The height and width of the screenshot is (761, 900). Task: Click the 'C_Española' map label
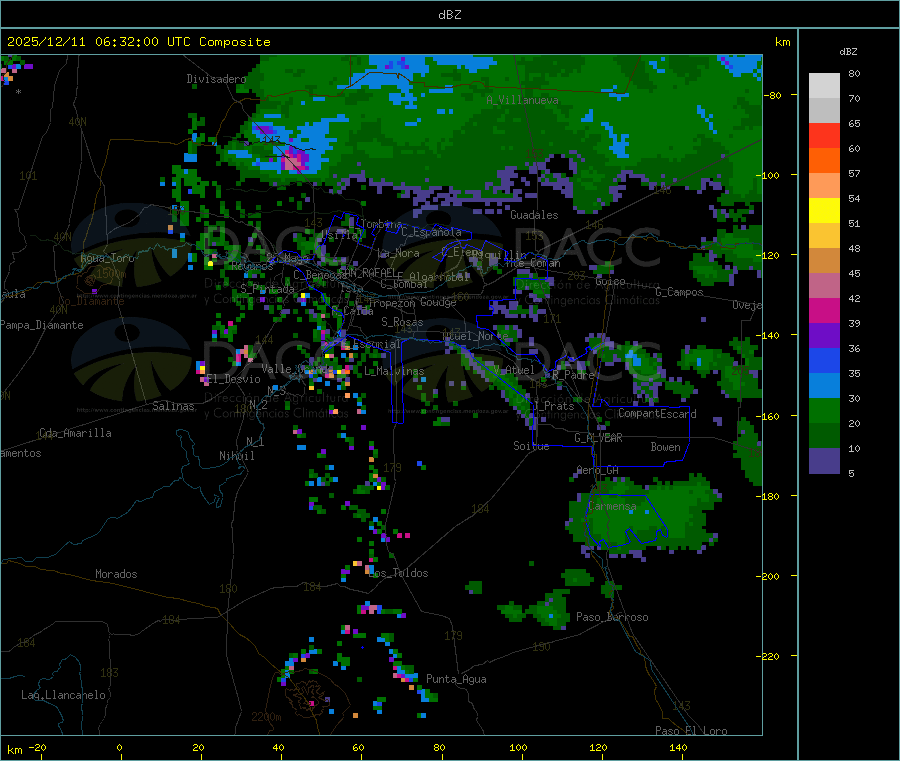[x=431, y=232]
